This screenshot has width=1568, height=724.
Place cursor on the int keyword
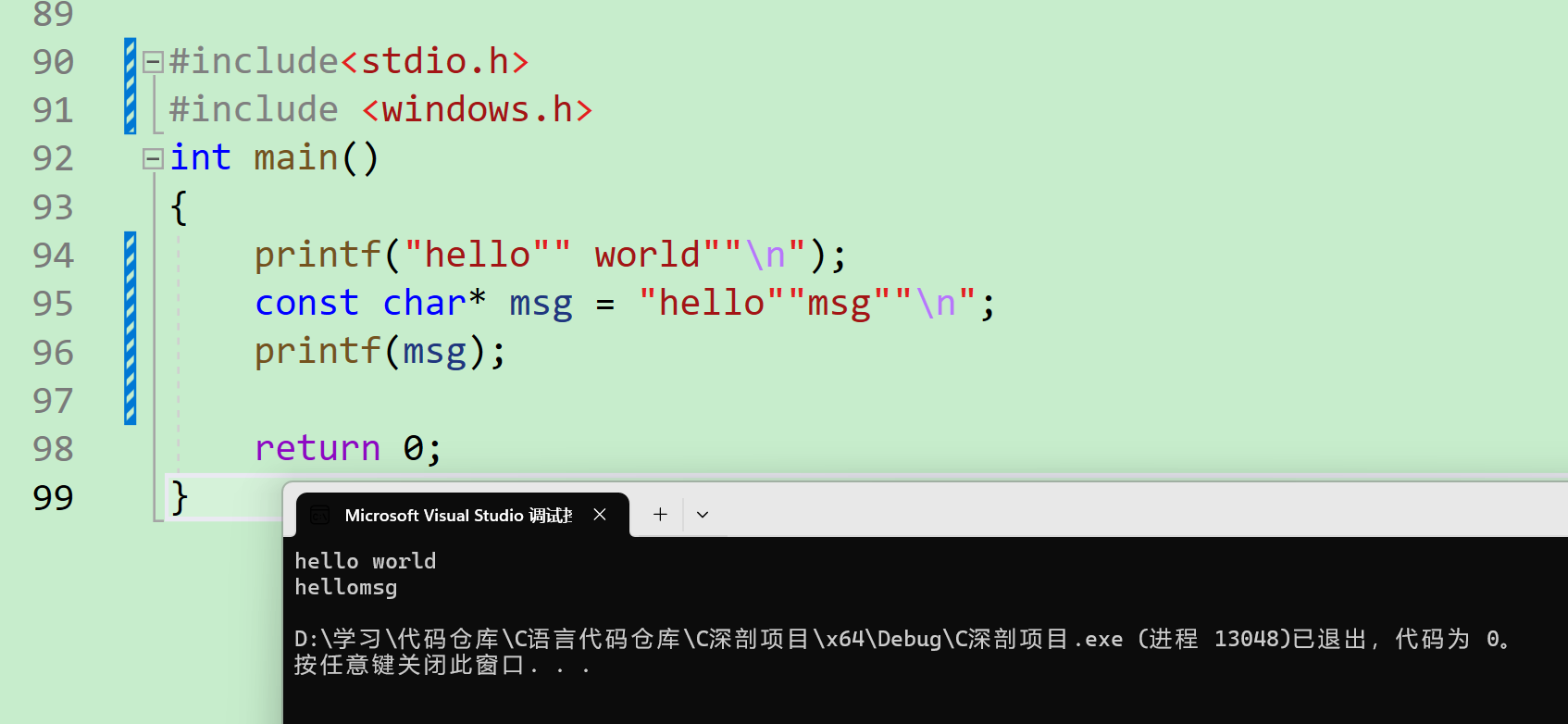point(200,157)
